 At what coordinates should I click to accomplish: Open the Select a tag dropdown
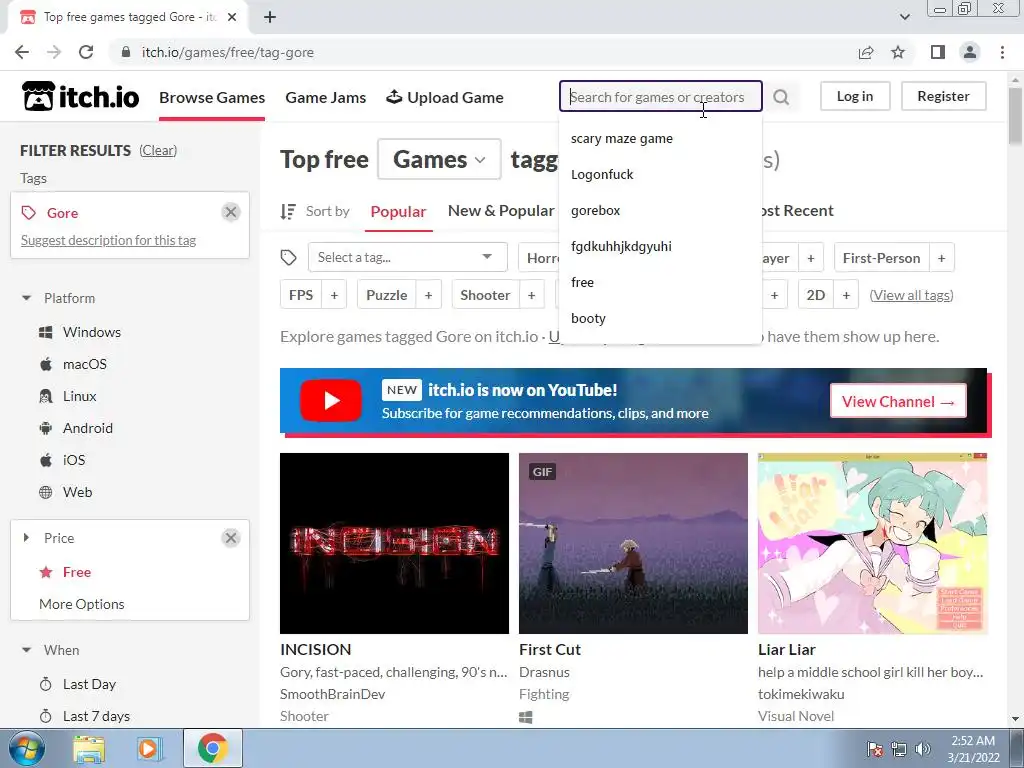coord(408,257)
